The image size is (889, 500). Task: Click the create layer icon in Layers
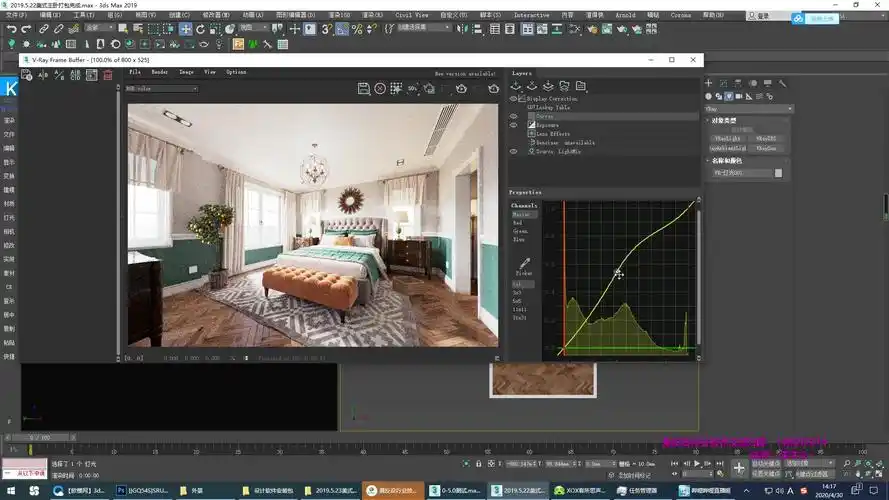(516, 86)
